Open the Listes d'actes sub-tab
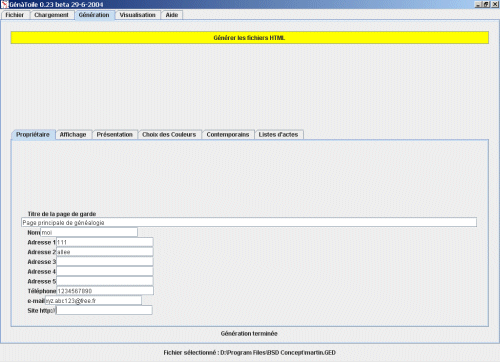This screenshot has height=362, width=500. pos(279,135)
